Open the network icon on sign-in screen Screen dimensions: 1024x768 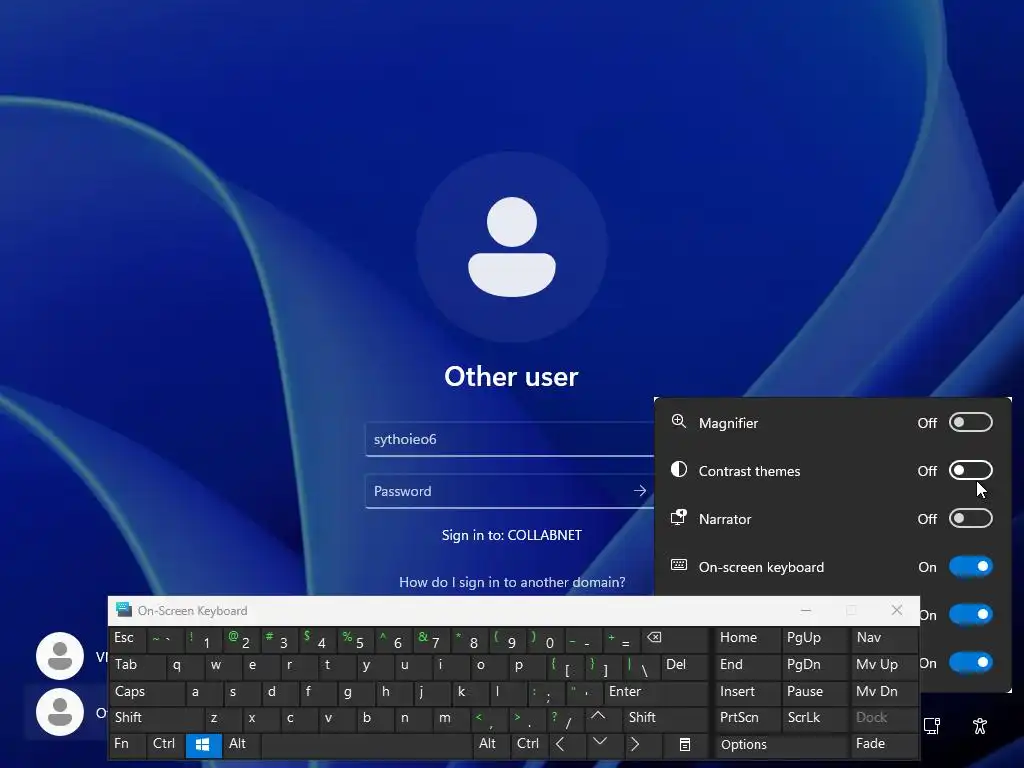pyautogui.click(x=932, y=726)
